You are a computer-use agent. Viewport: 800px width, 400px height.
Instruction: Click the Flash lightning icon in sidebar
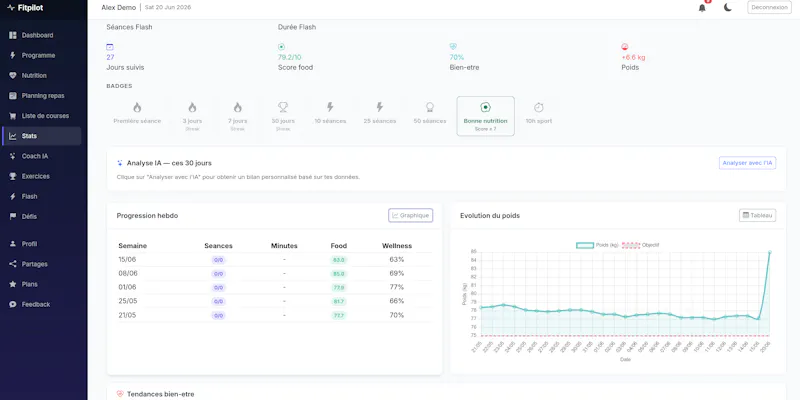tap(13, 196)
